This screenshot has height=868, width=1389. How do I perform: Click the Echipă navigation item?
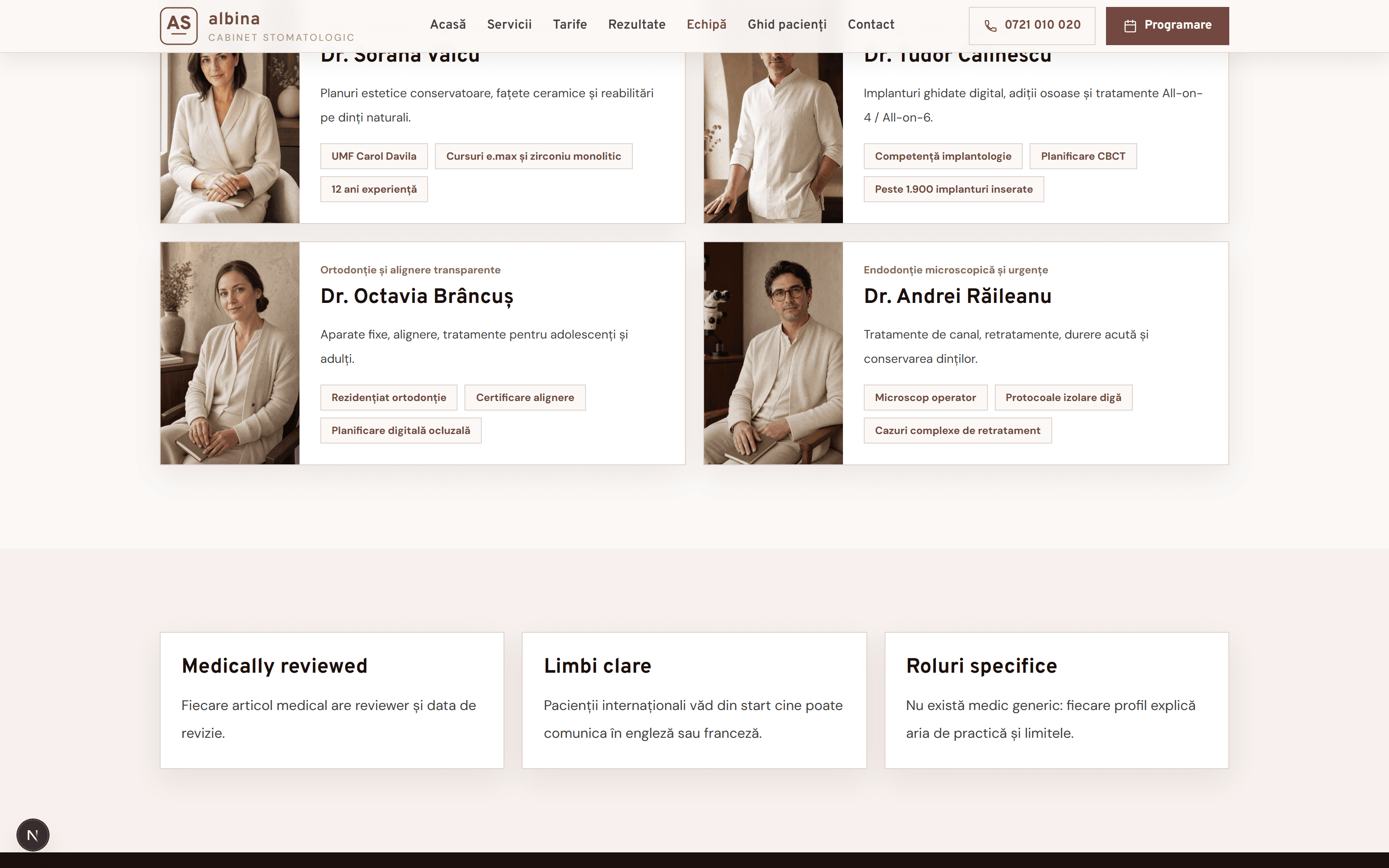(x=707, y=25)
